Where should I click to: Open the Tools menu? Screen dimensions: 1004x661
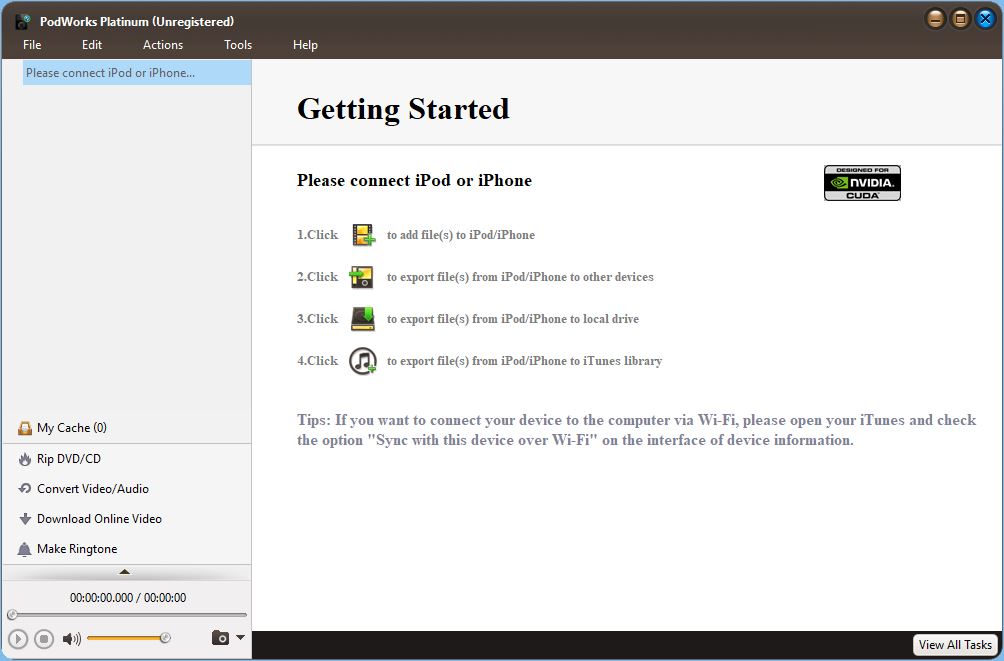click(238, 45)
